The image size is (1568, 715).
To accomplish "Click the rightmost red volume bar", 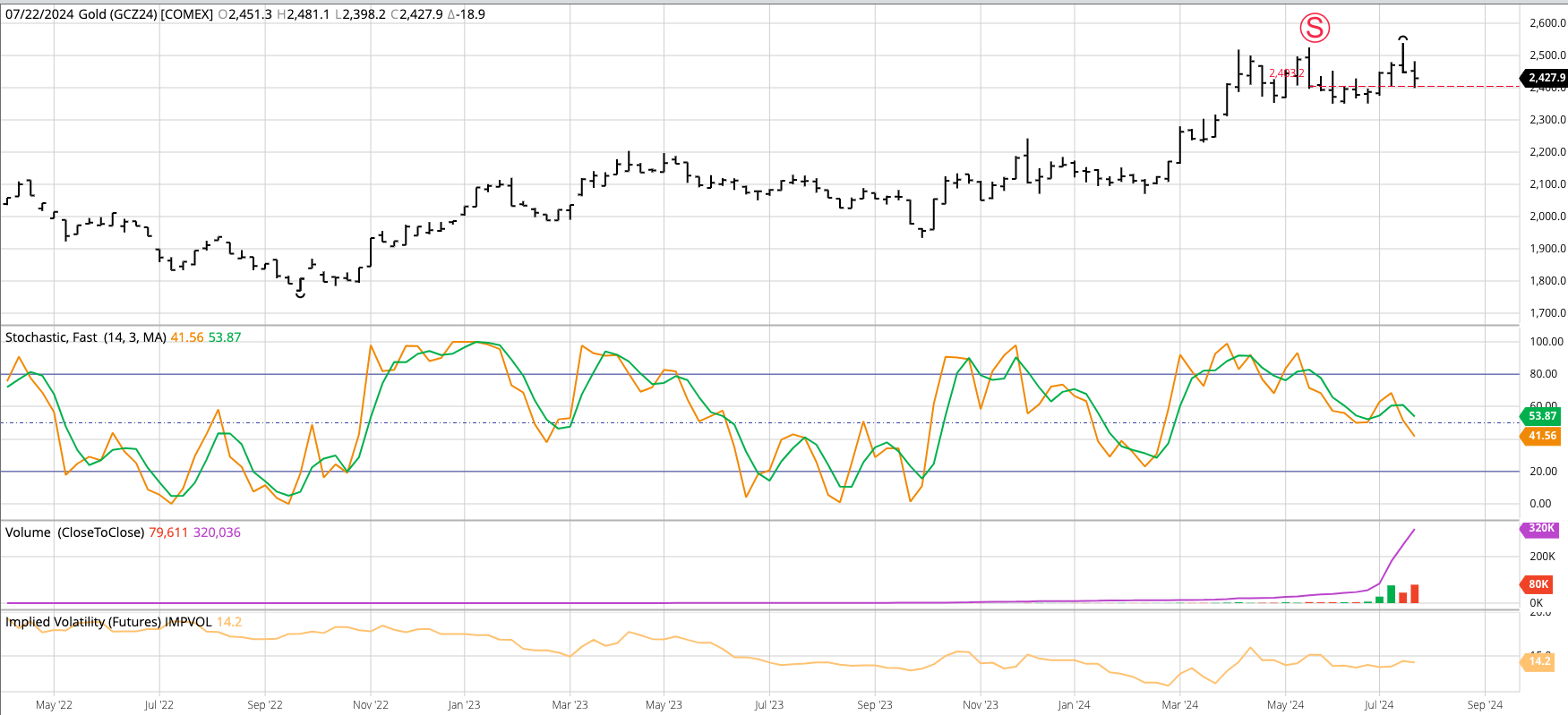I will (1414, 593).
